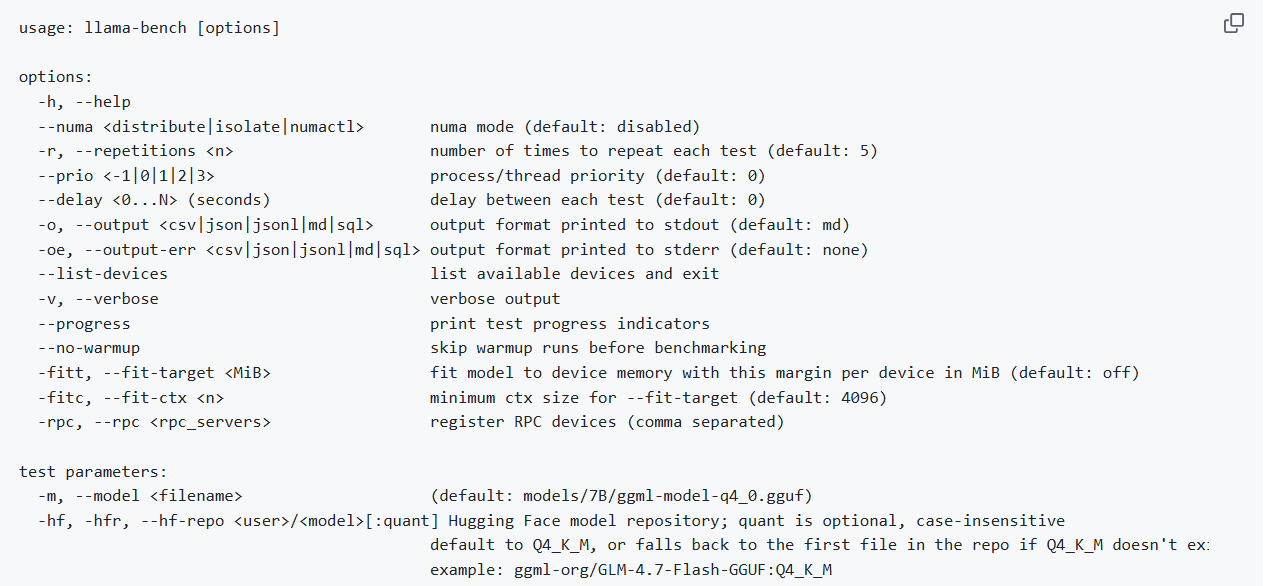Click the "--prio <-1|0|1|2|3>" option
The image size is (1267, 586).
[x=126, y=176]
